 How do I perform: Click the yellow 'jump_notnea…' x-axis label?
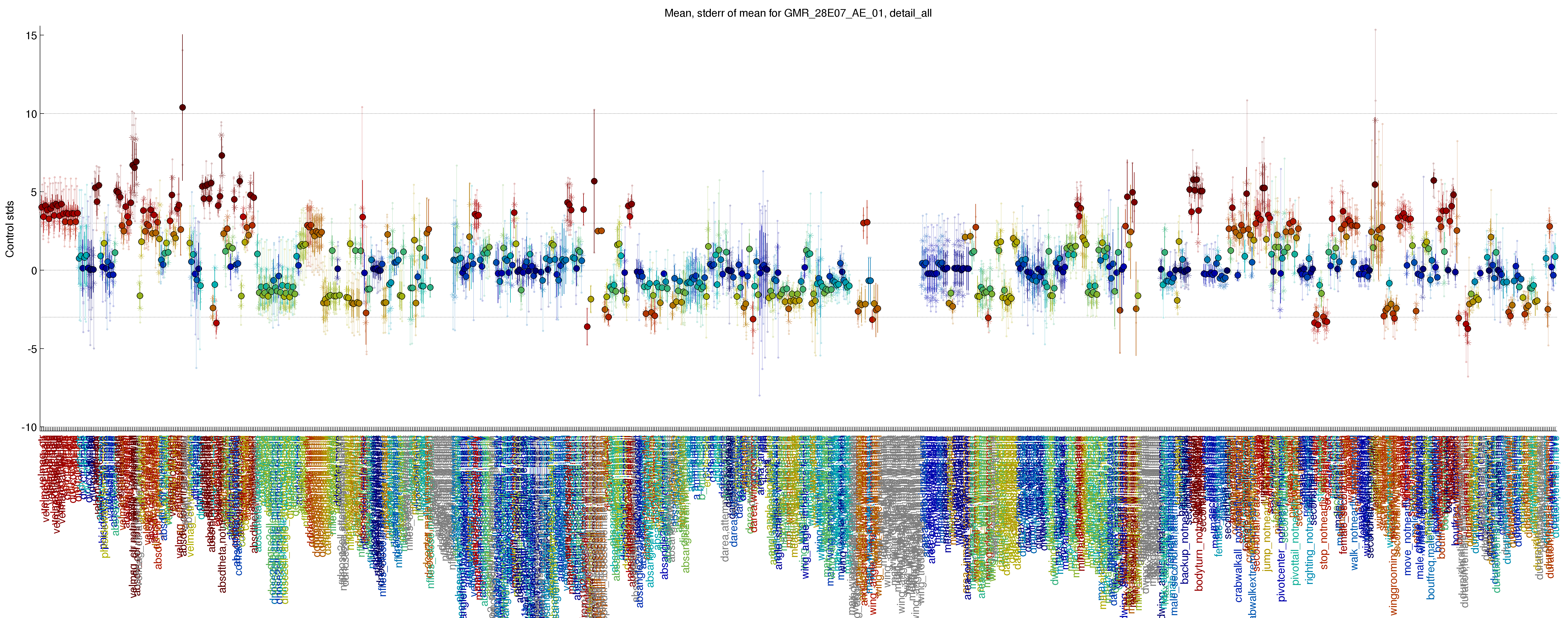[1268, 504]
